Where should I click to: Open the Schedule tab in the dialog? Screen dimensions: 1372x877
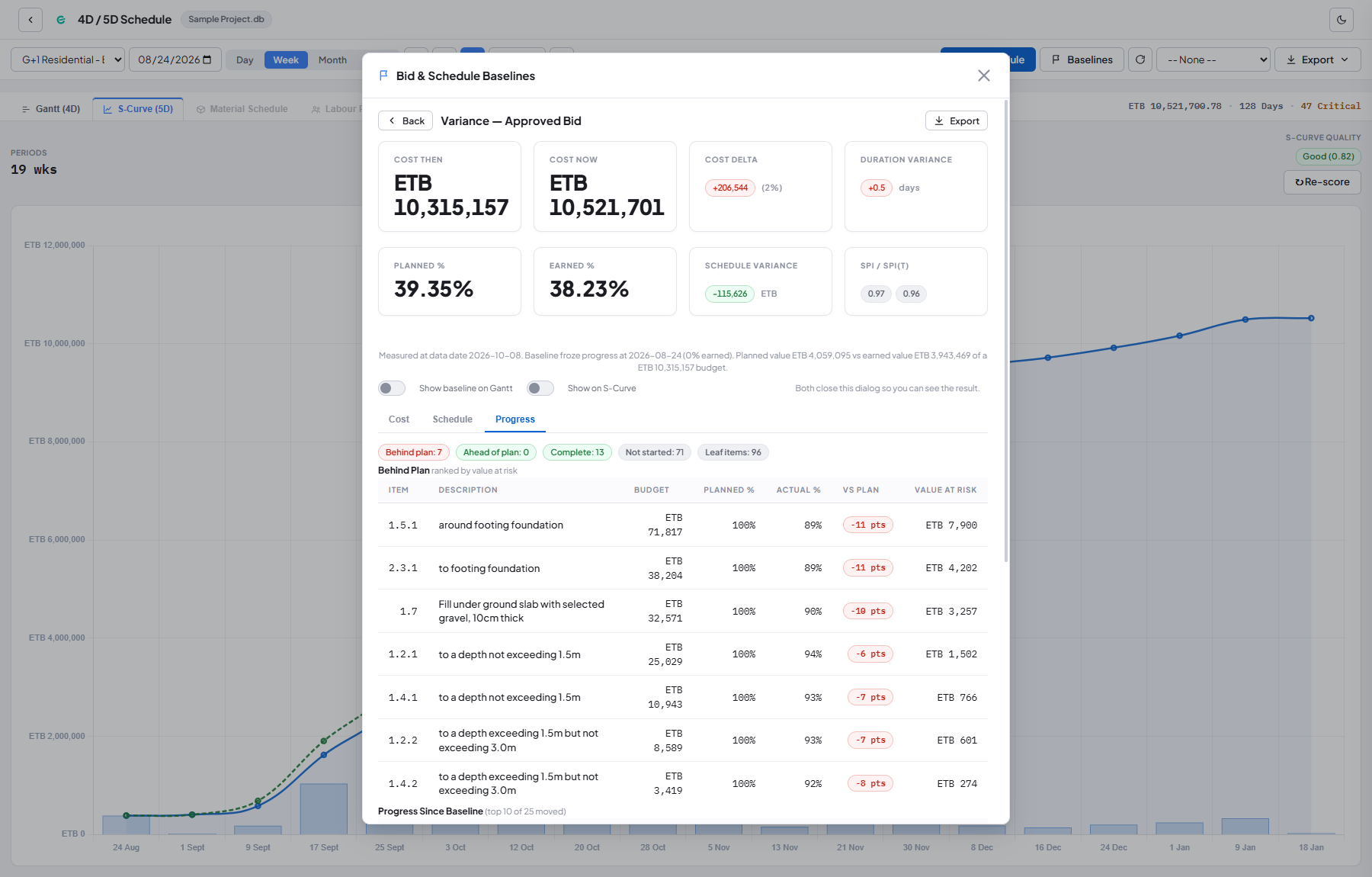coord(453,419)
